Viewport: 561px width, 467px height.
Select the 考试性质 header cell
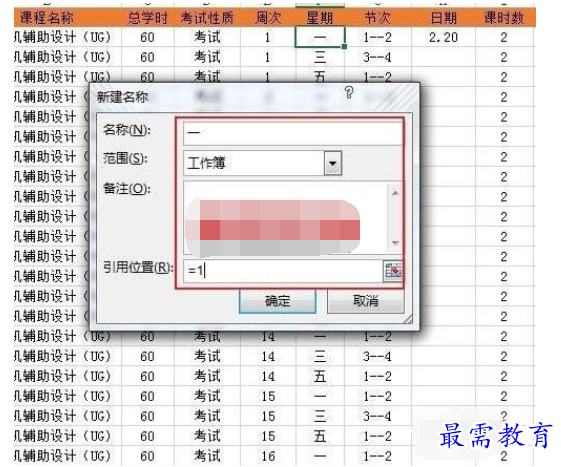(x=207, y=18)
